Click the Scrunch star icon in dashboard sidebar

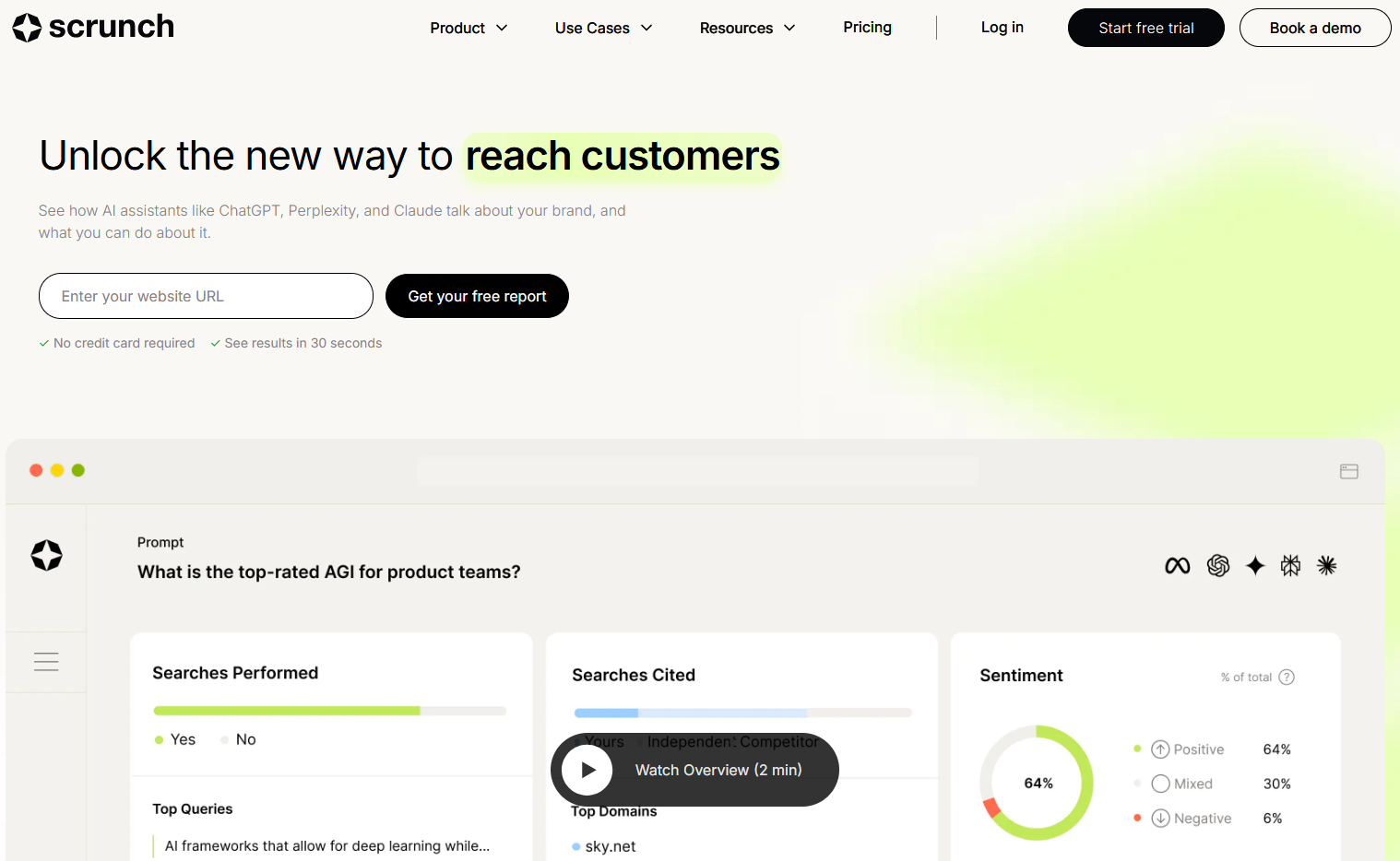point(46,555)
